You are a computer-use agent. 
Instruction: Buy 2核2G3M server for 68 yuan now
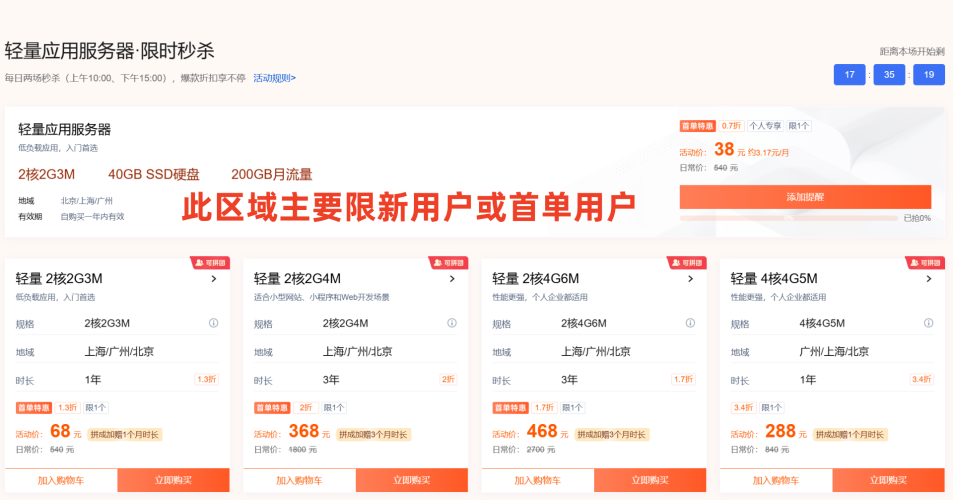[x=173, y=480]
